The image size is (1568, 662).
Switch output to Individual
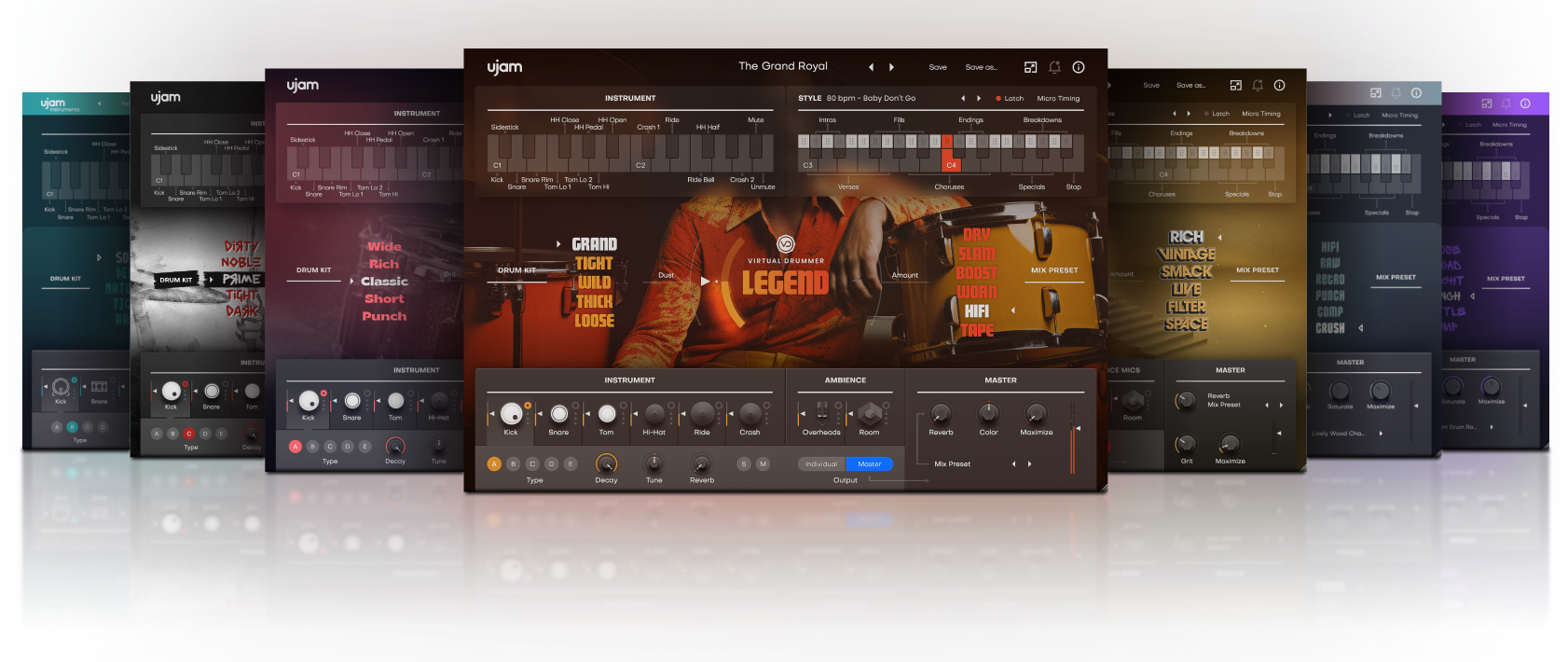[x=821, y=463]
